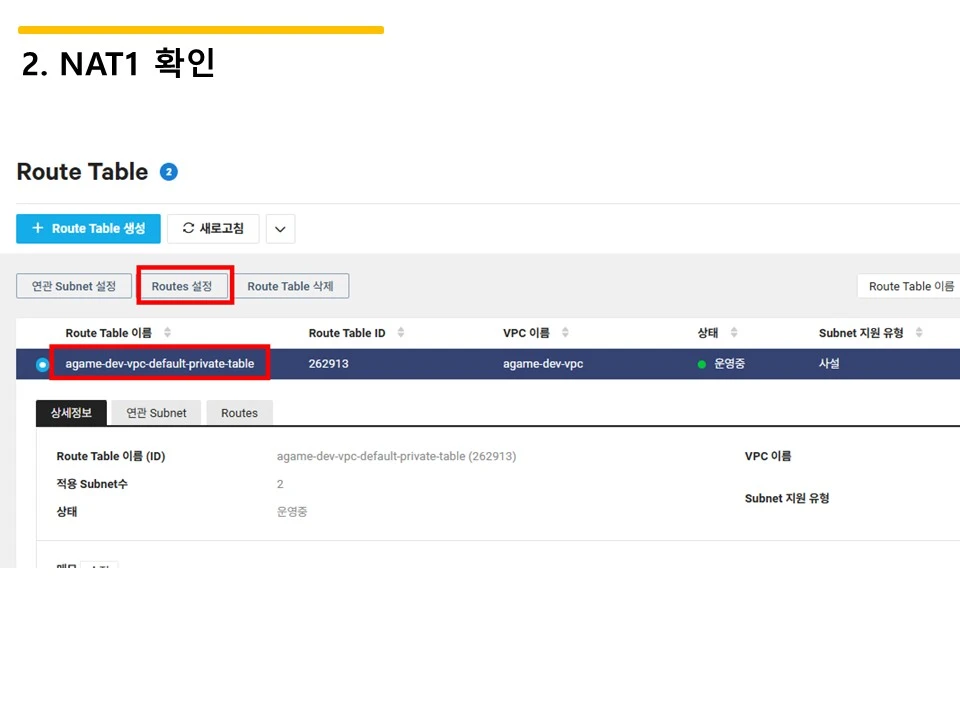Click the Route Table 생성 button

pyautogui.click(x=88, y=228)
